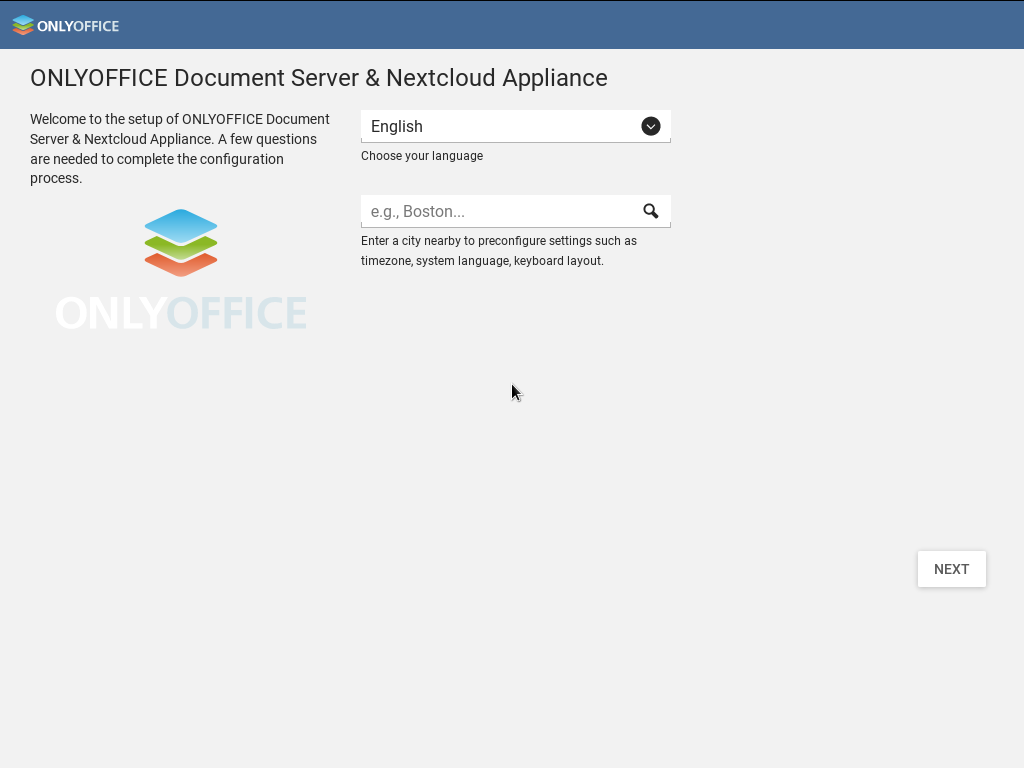Click the ONLYOFFICE logo in header

click(65, 25)
